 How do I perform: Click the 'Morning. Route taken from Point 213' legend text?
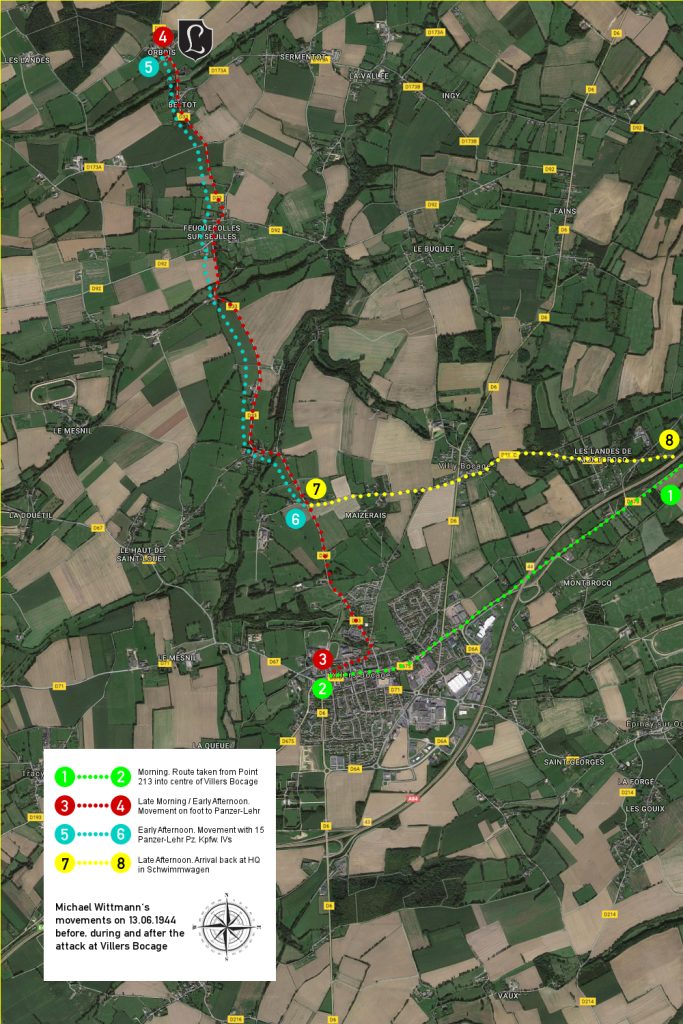pyautogui.click(x=198, y=776)
